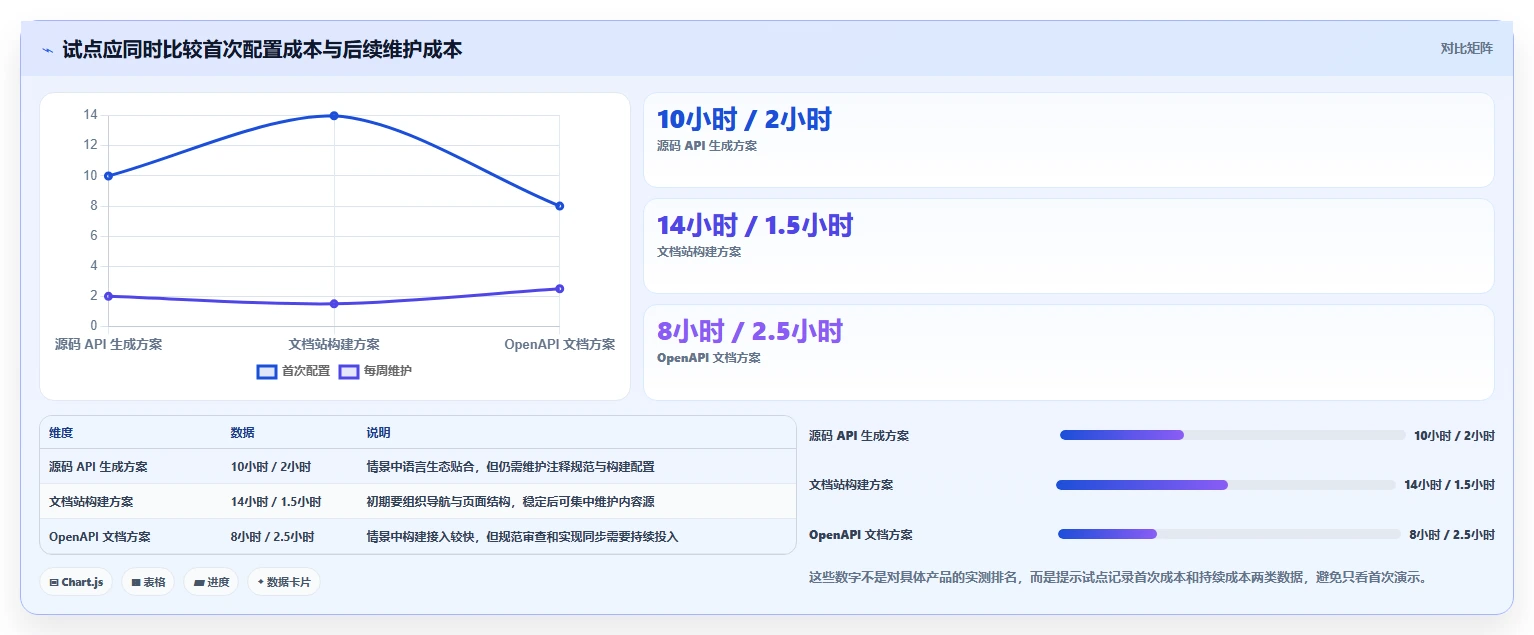Click chart x-axis label 文档站构建方案
This screenshot has width=1534, height=635.
334,344
